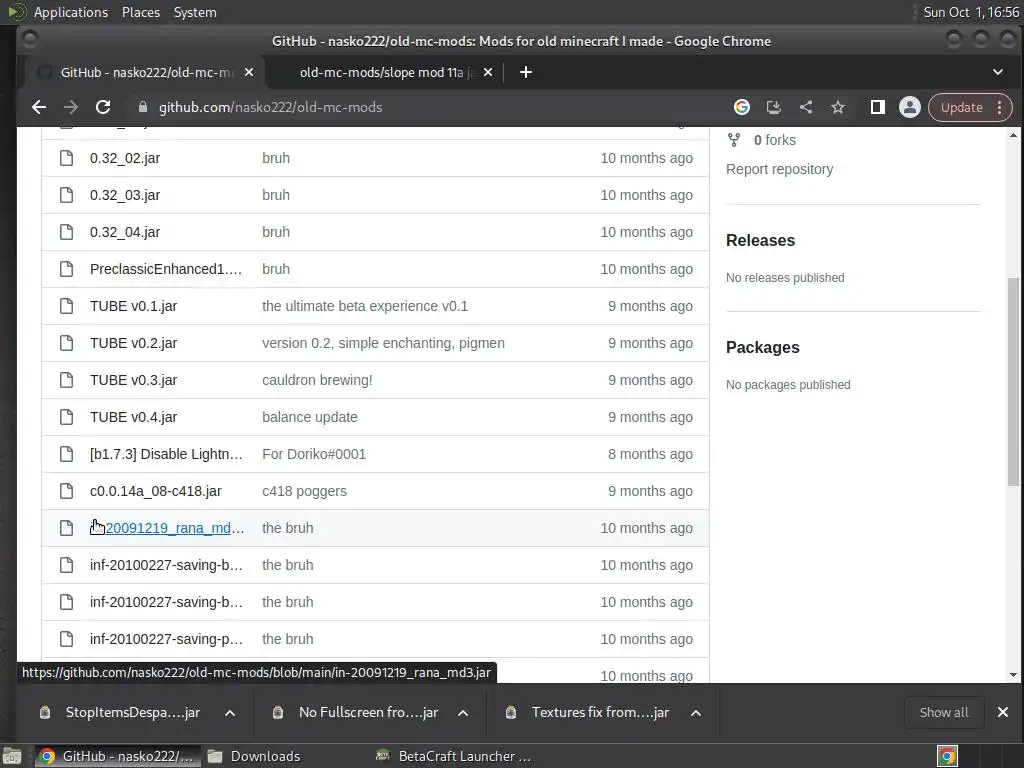This screenshot has width=1024, height=768.
Task: Go back with the browser back arrow
Action: click(39, 108)
